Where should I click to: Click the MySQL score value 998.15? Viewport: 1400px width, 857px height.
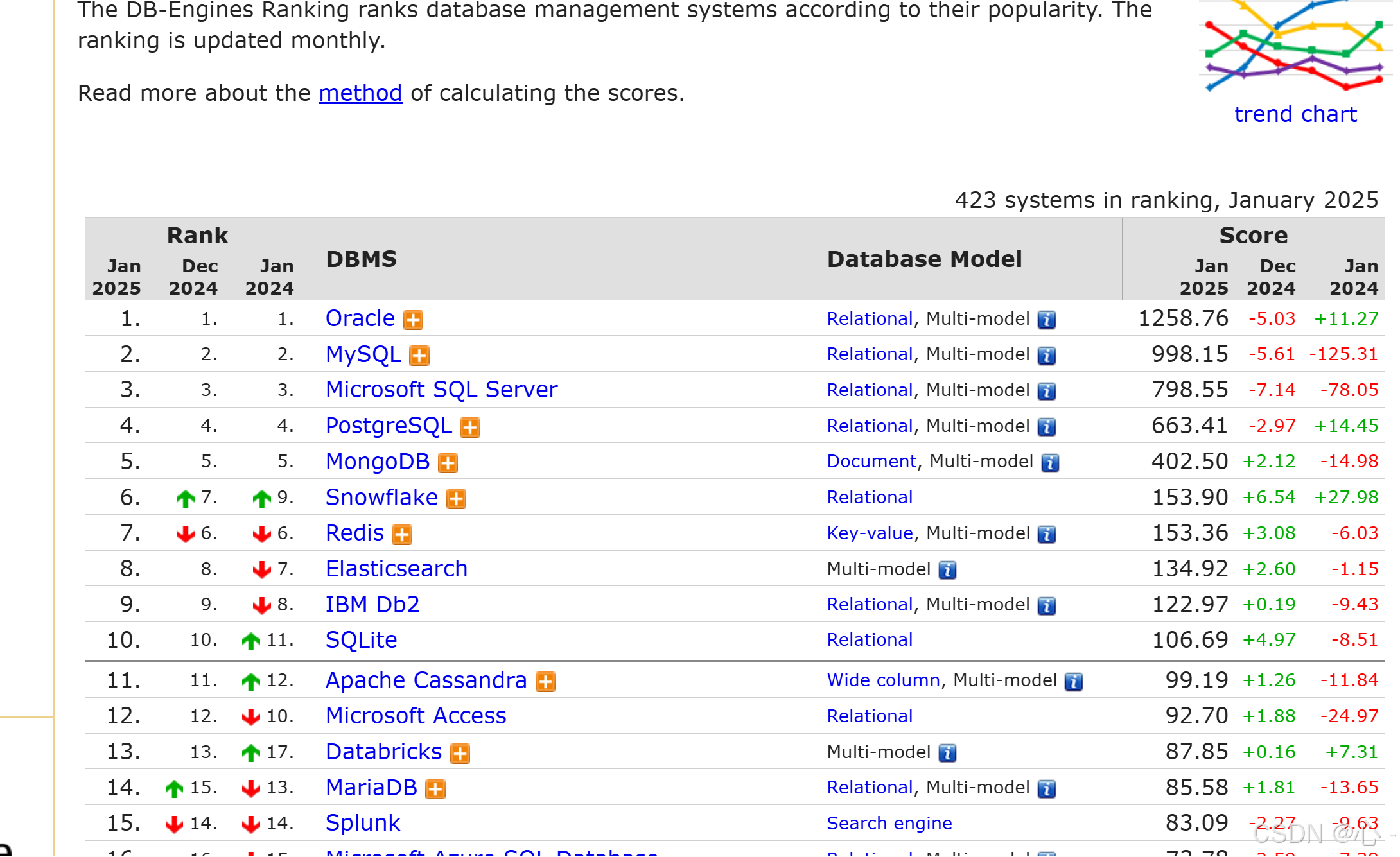click(x=1189, y=354)
